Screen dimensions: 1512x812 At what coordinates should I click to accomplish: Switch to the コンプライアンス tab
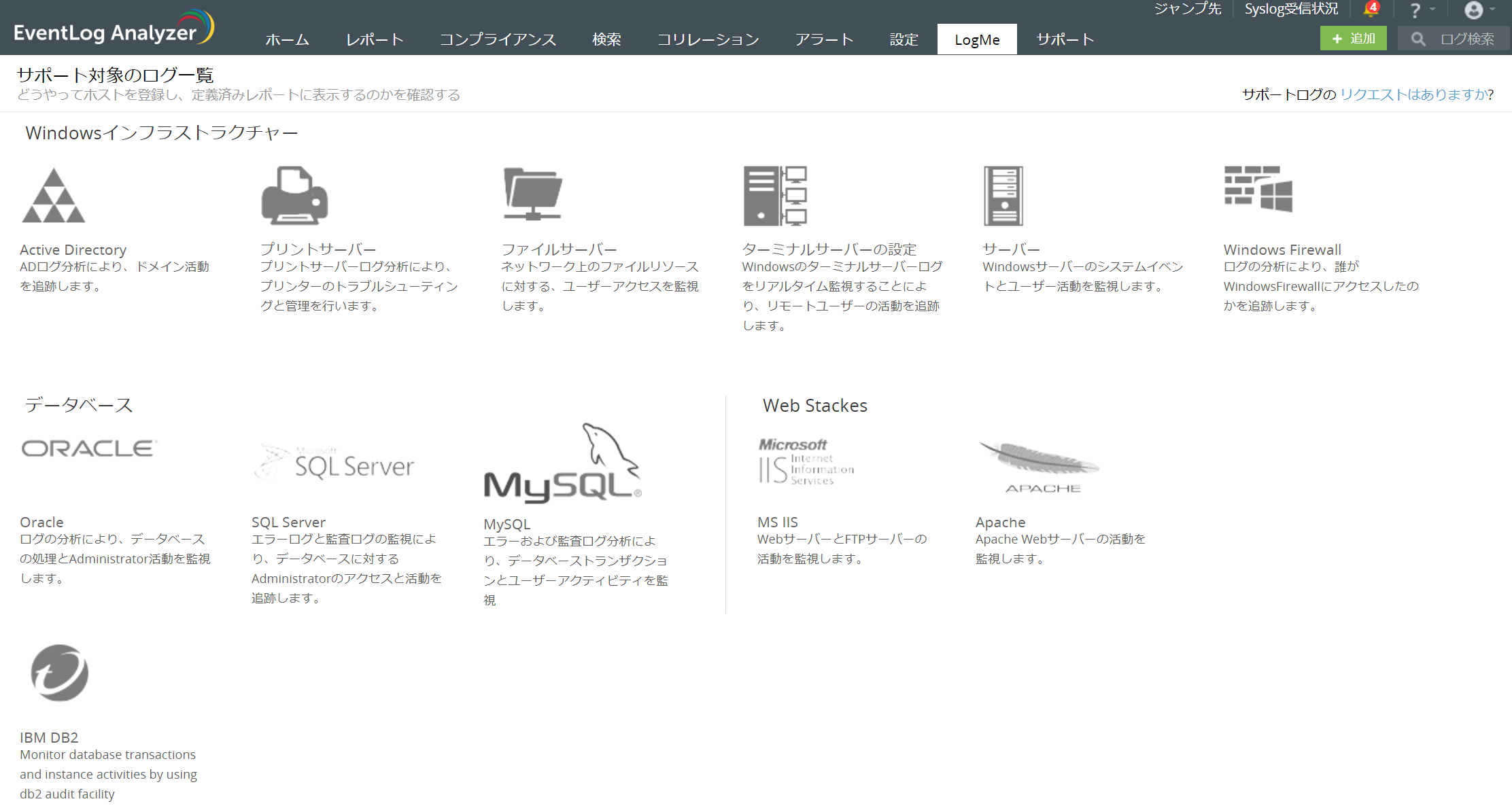(498, 39)
